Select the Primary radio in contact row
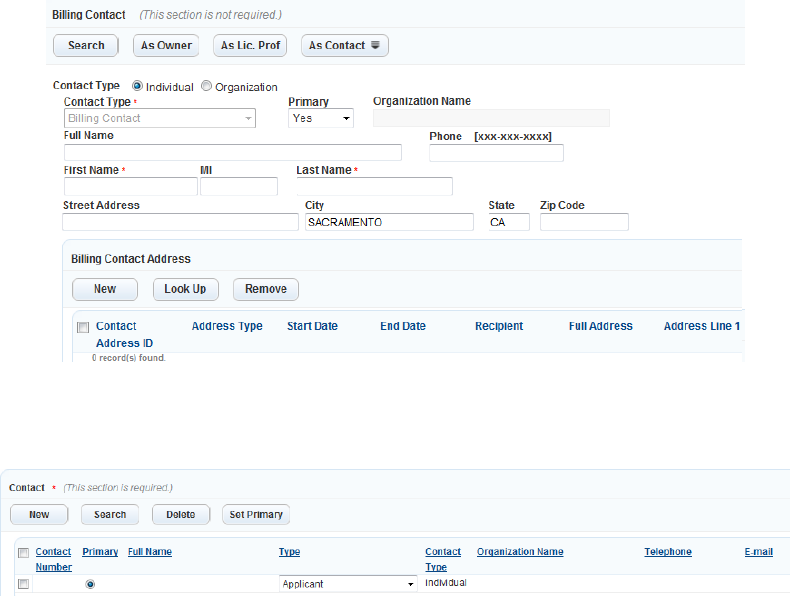 pos(91,584)
